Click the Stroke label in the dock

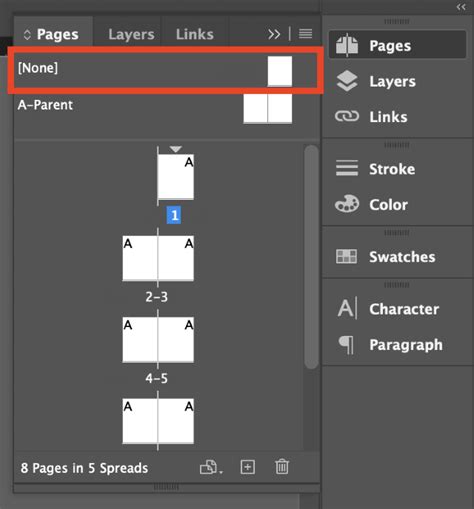392,169
